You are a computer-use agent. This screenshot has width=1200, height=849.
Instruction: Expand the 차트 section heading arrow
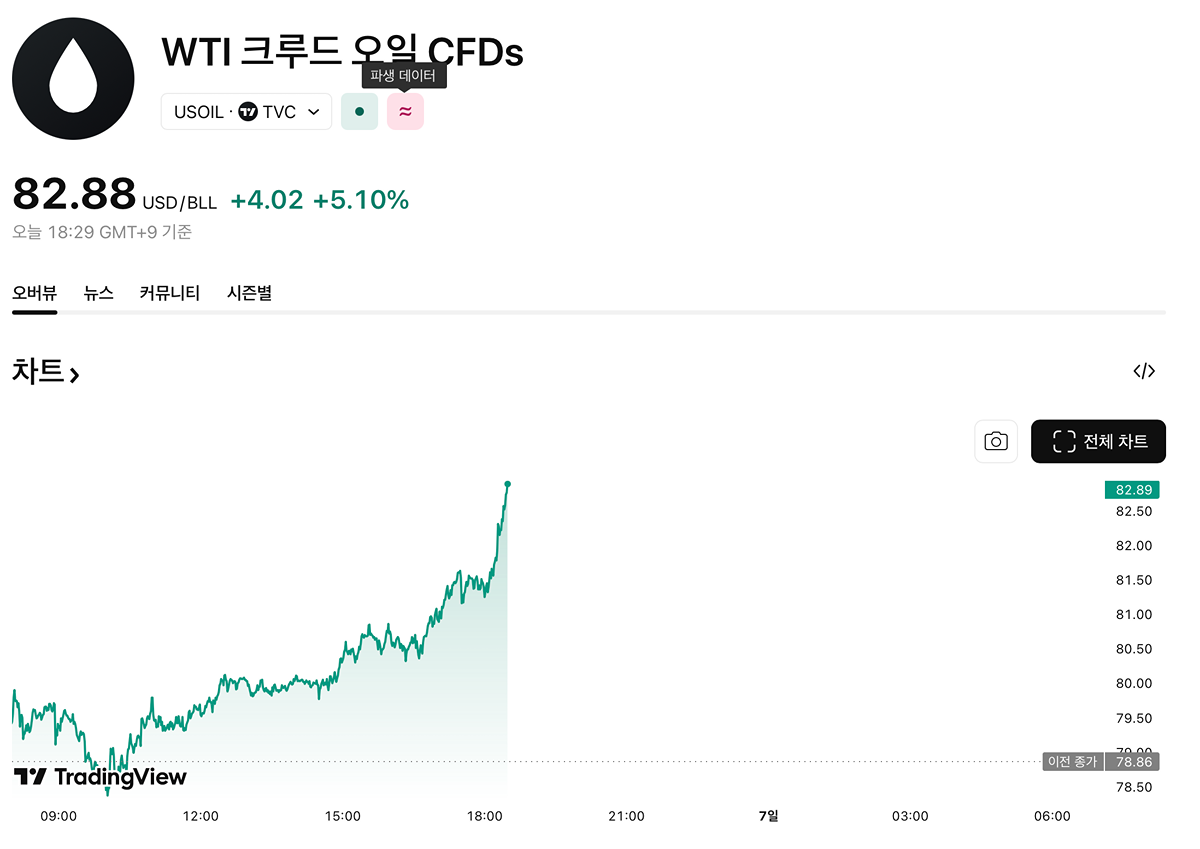tap(74, 375)
